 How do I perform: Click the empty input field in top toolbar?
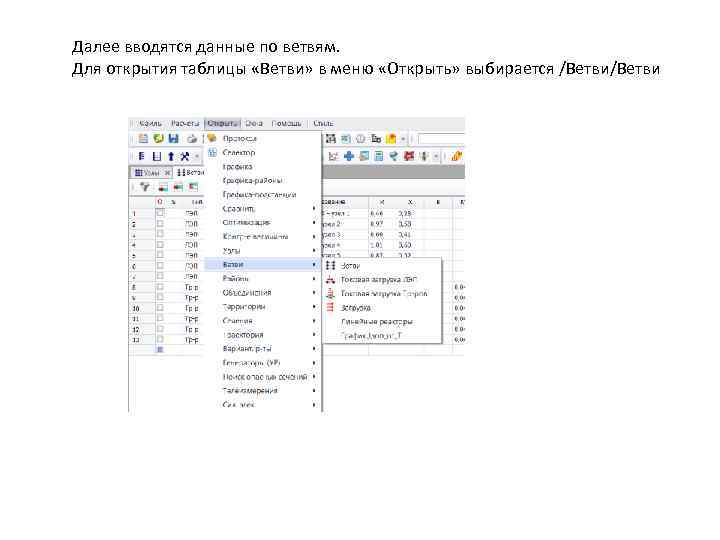point(441,139)
